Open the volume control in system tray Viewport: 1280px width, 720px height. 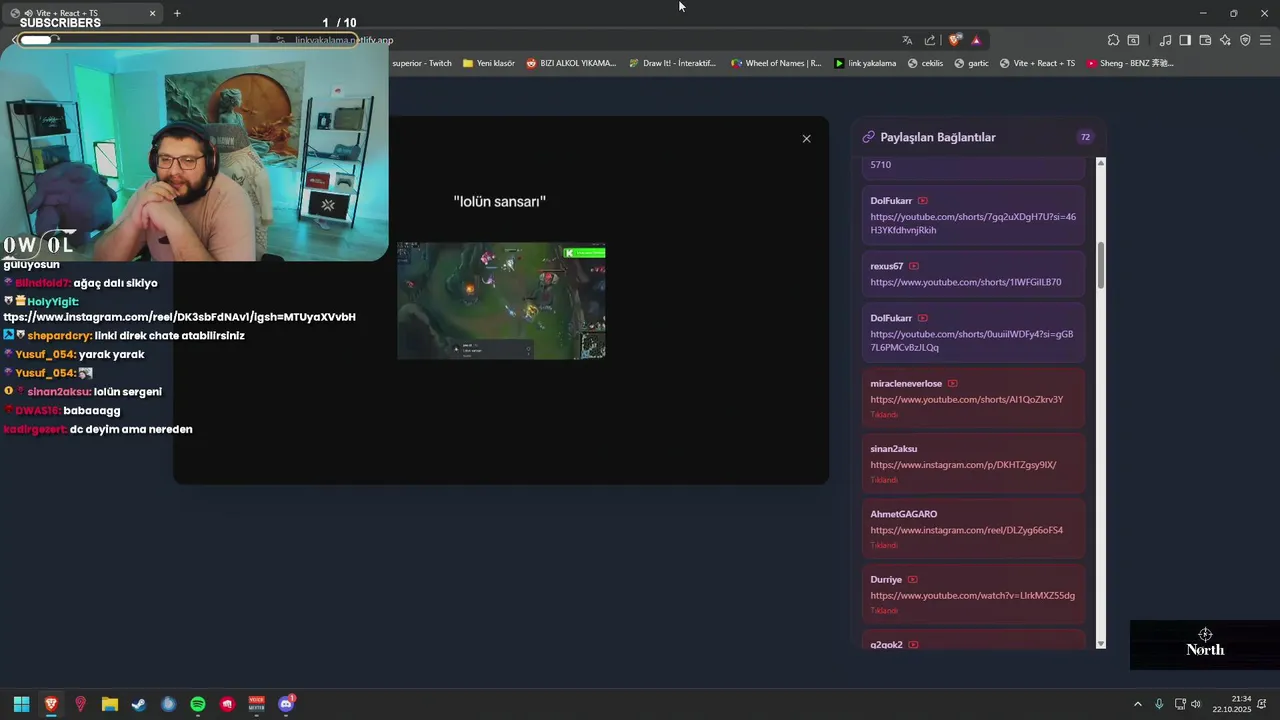point(1196,704)
